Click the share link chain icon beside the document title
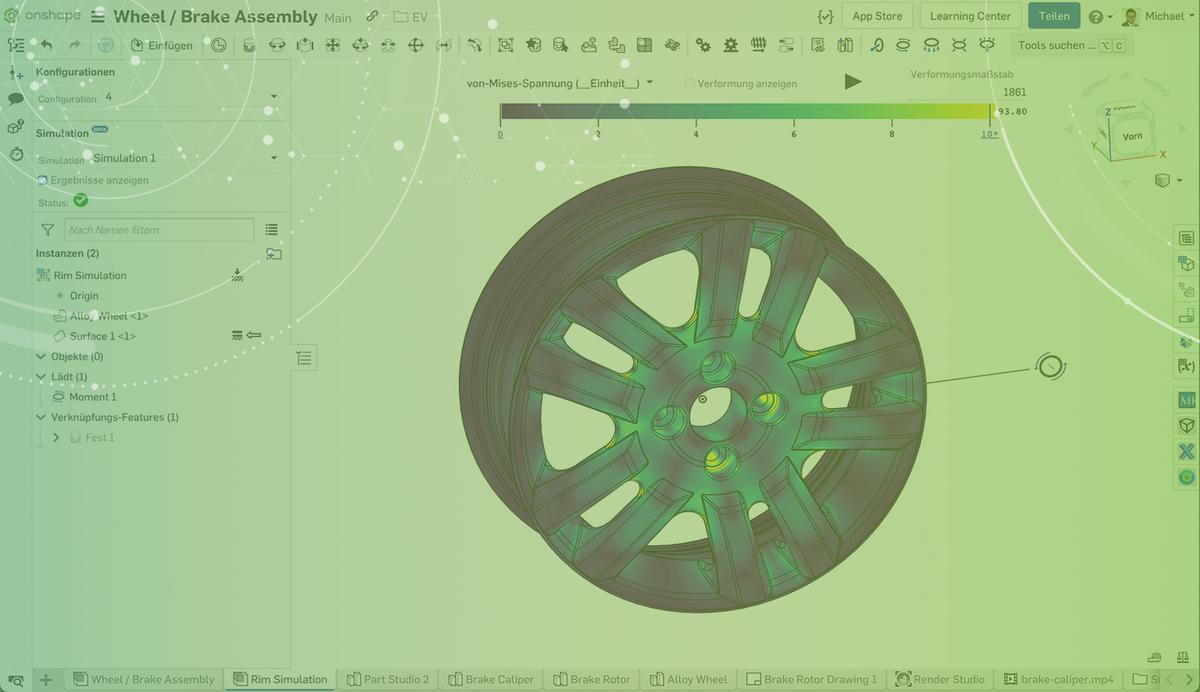 click(x=371, y=16)
